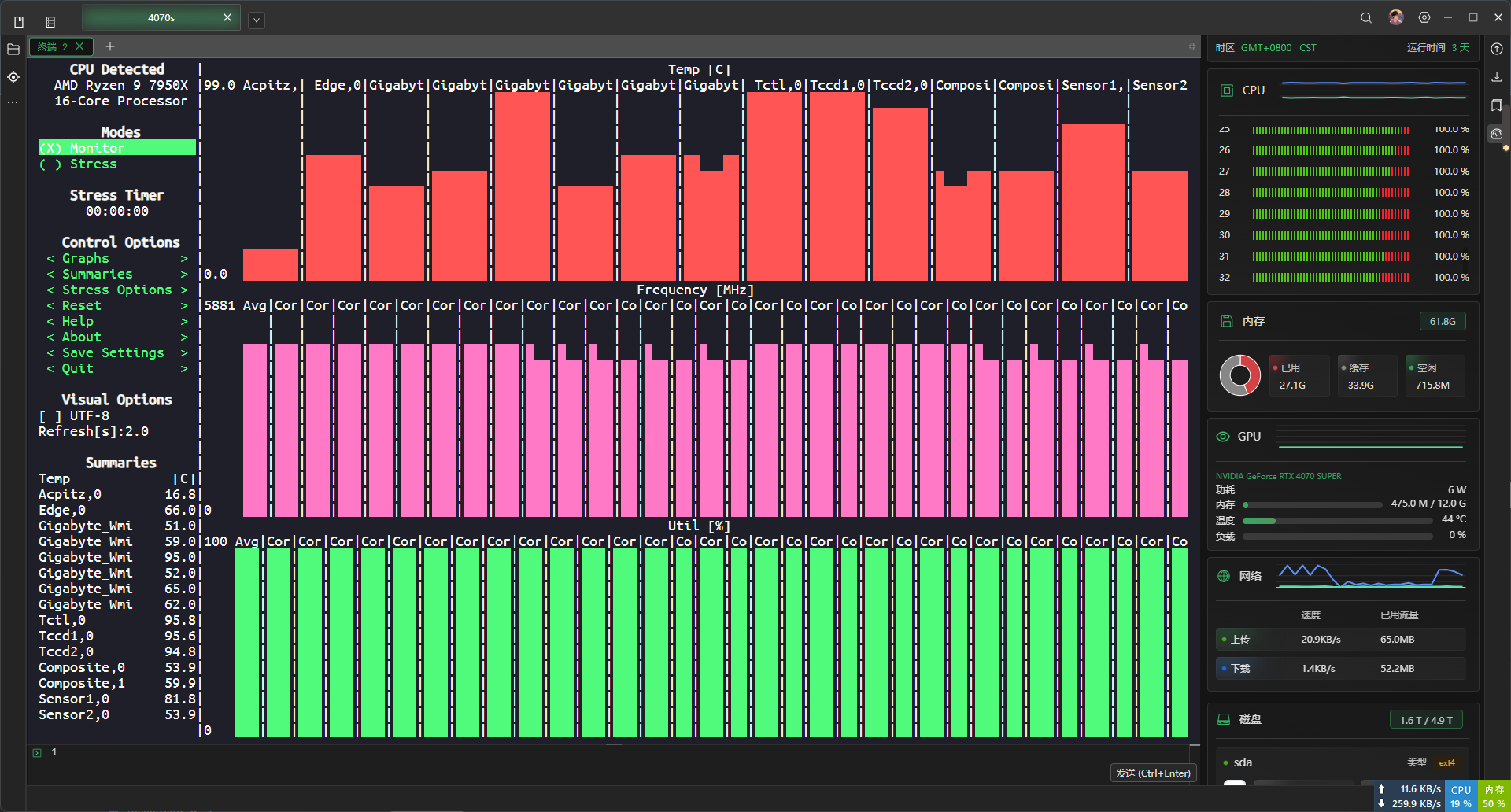Click the 网络 network globe icon

coord(1224,576)
